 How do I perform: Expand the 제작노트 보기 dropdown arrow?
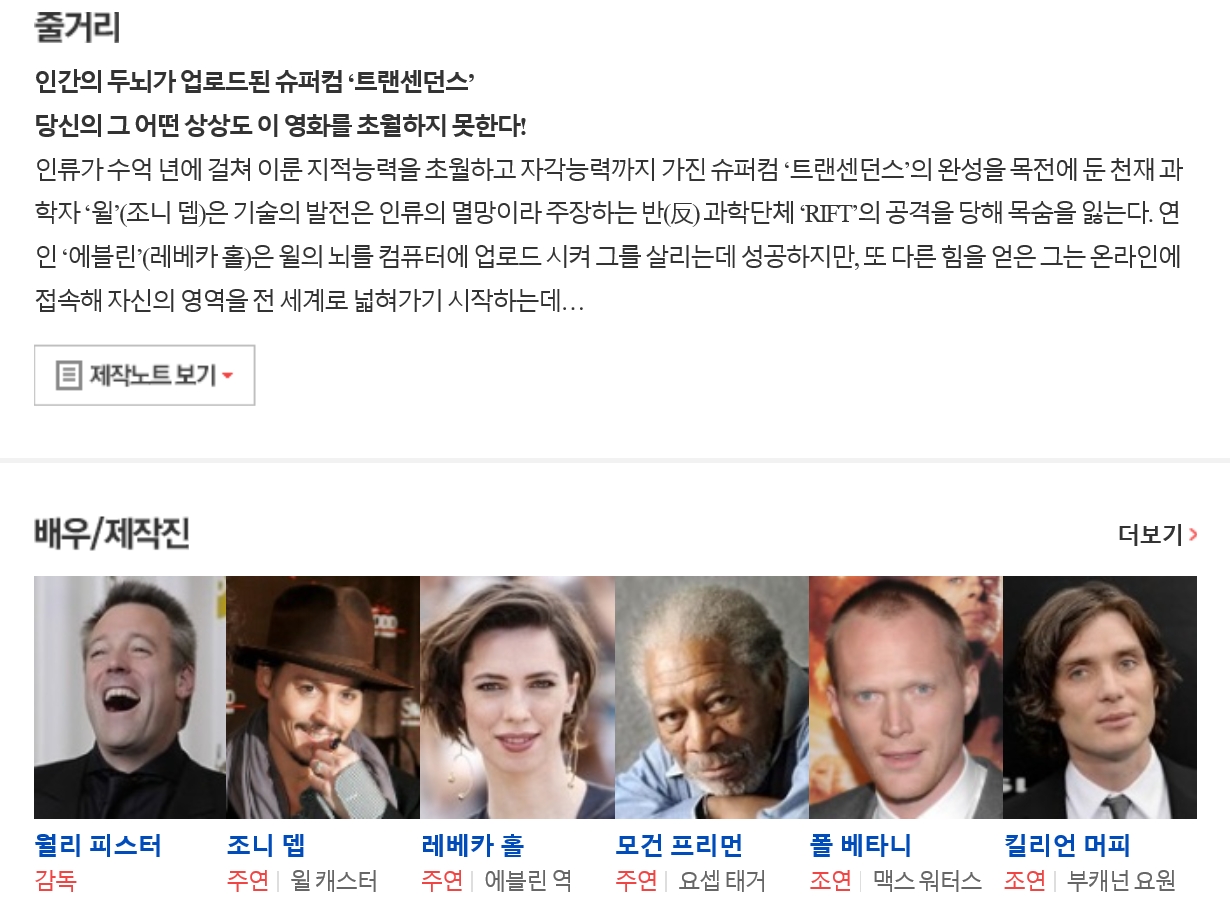(227, 377)
